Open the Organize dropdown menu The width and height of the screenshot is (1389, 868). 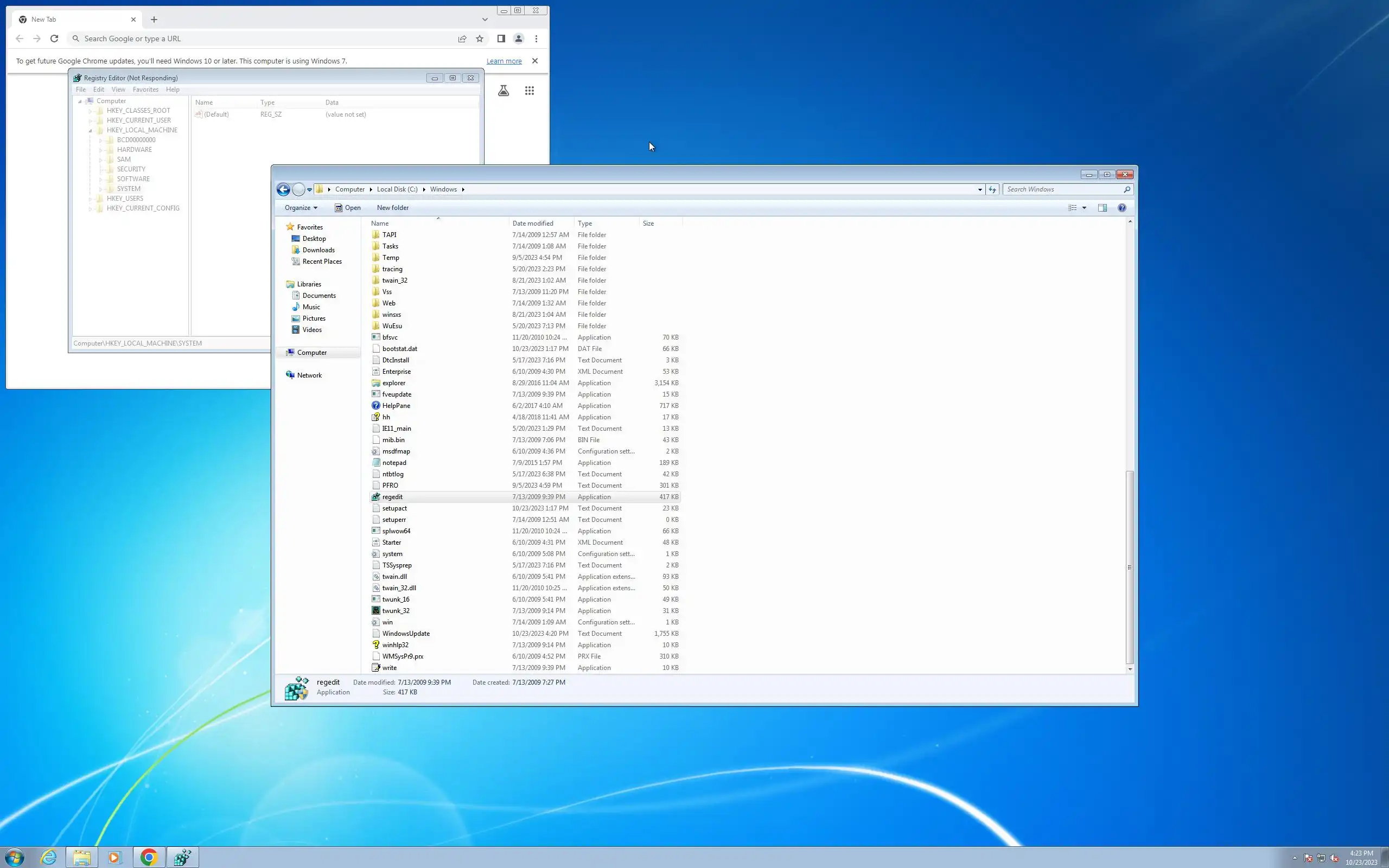click(301, 208)
